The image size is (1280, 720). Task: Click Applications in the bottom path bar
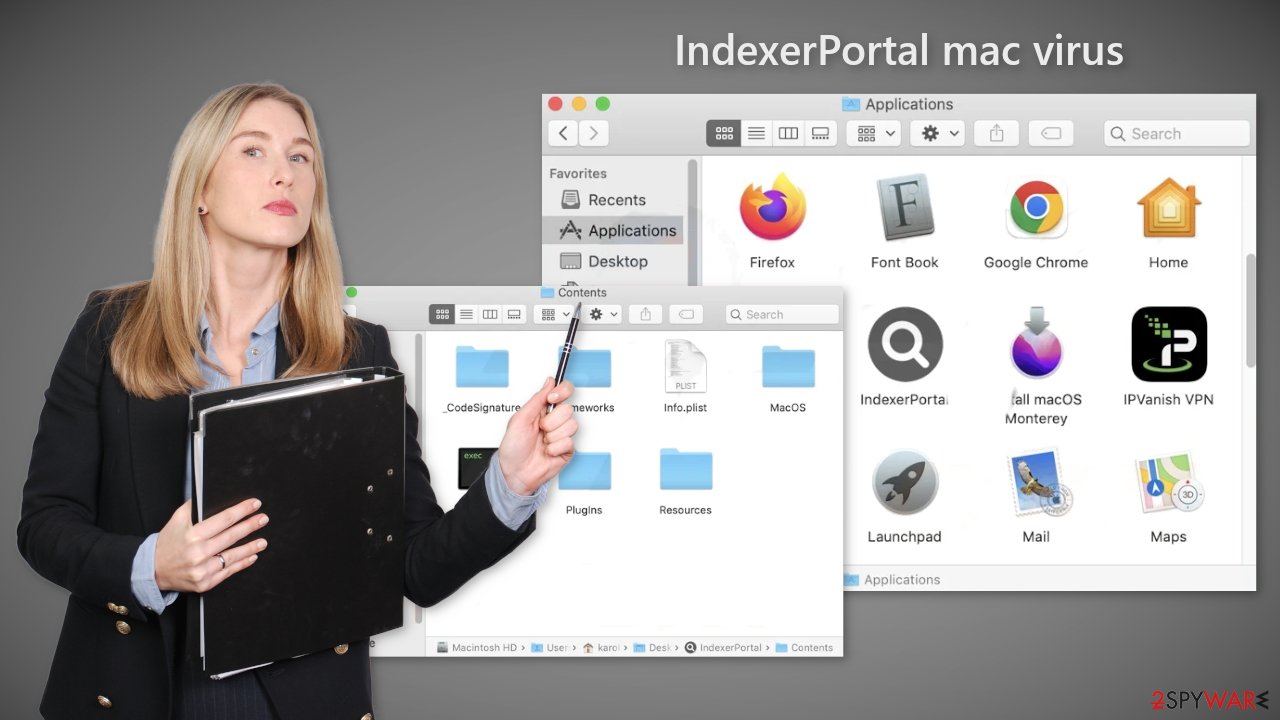coord(892,579)
